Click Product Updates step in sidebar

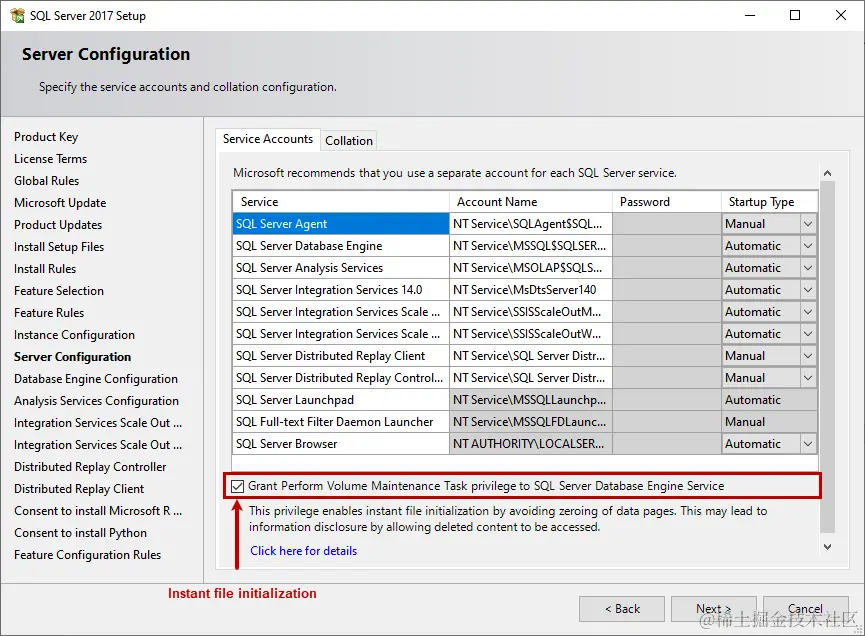point(58,225)
